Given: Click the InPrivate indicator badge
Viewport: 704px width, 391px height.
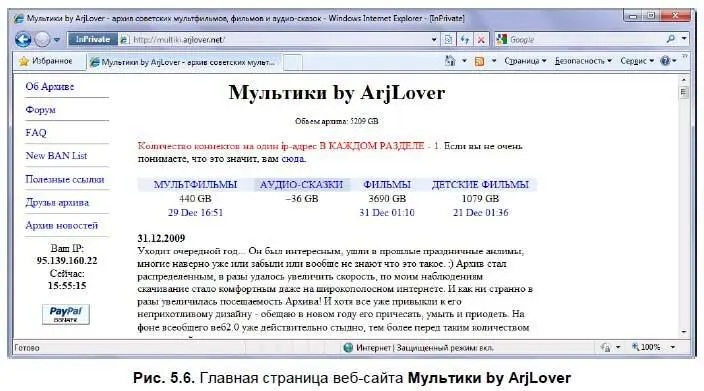Looking at the screenshot, I should [92, 40].
